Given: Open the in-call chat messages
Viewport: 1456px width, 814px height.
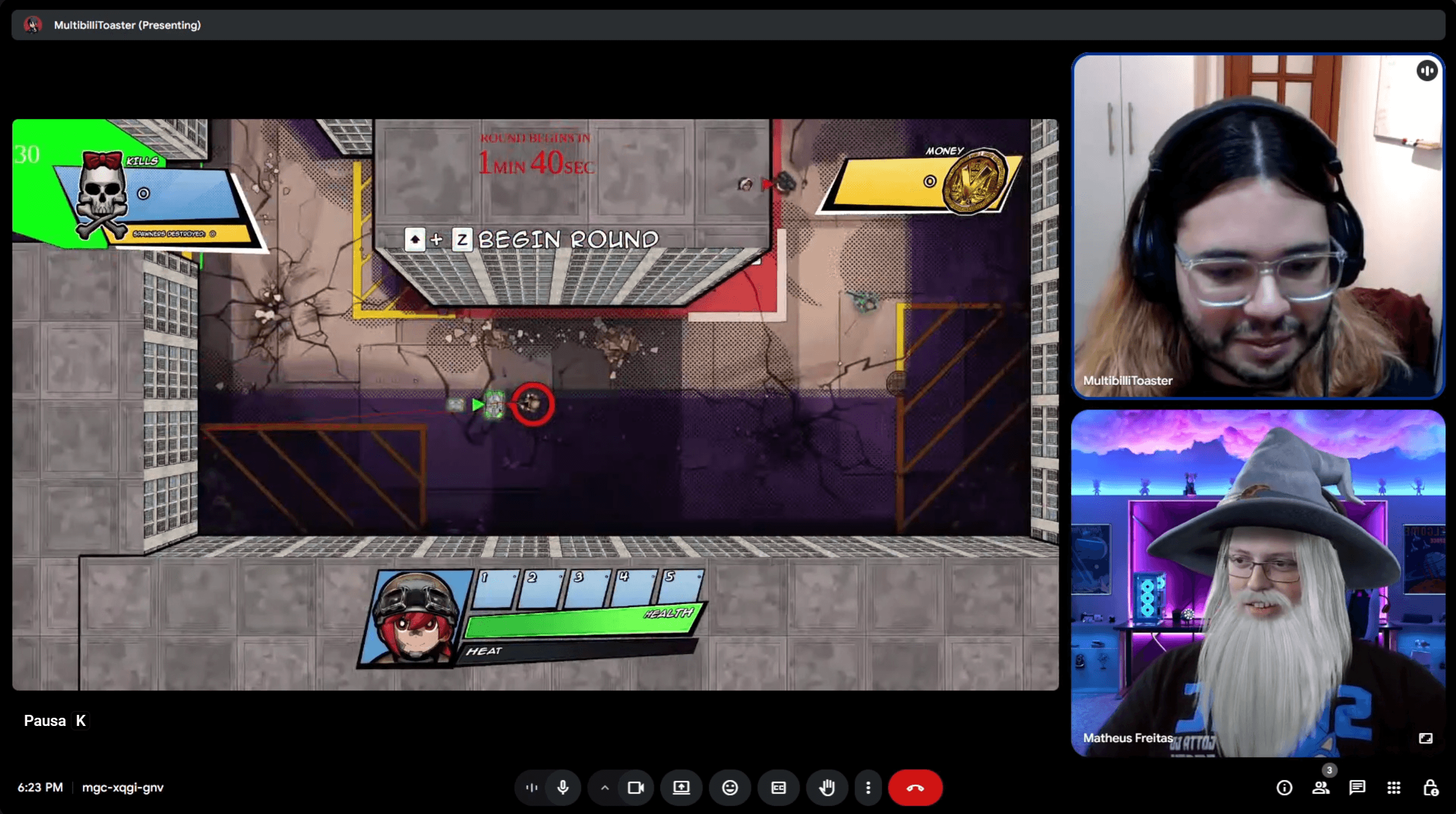Looking at the screenshot, I should click(x=1357, y=788).
